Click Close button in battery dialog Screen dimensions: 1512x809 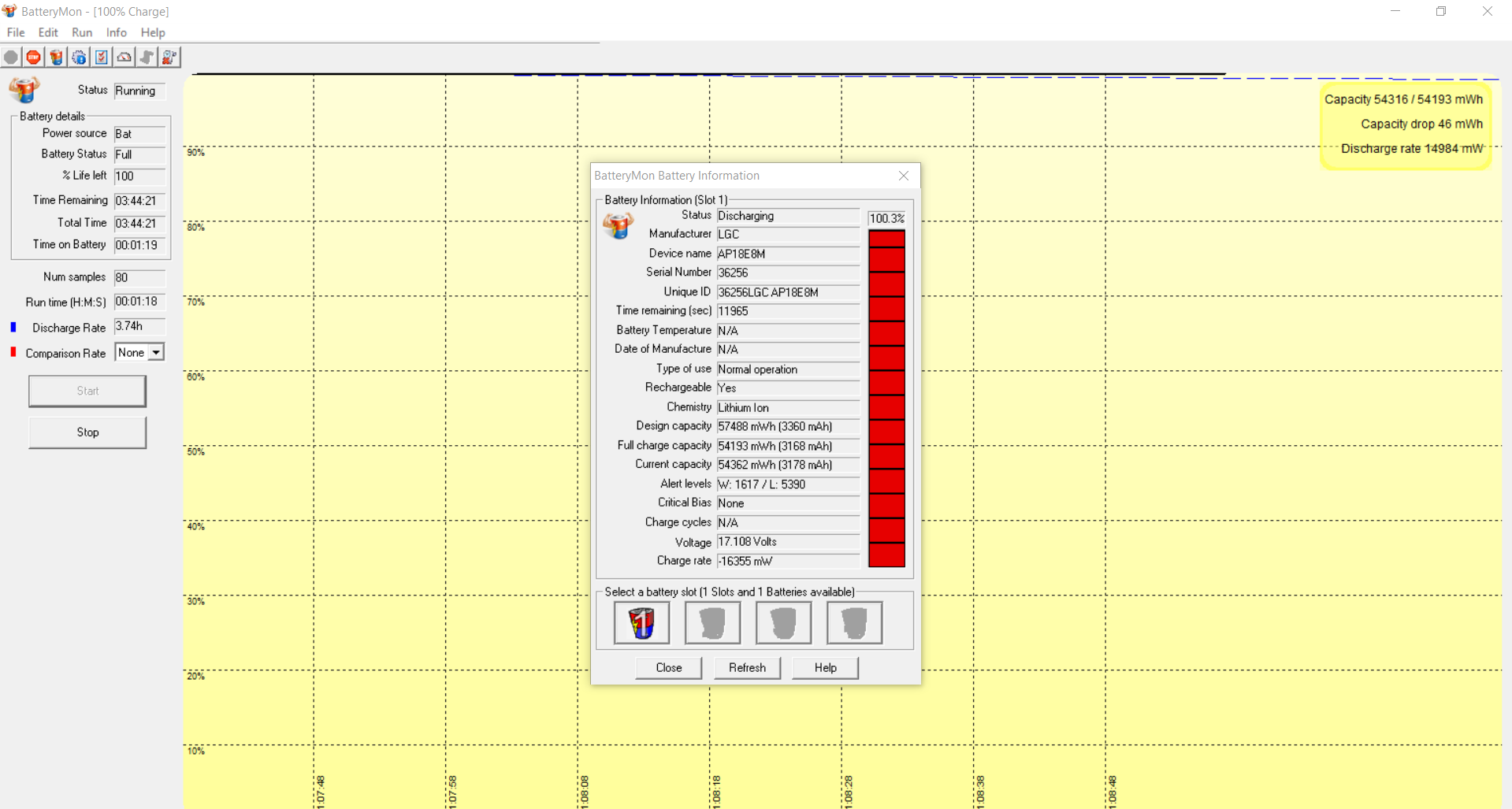pos(669,667)
